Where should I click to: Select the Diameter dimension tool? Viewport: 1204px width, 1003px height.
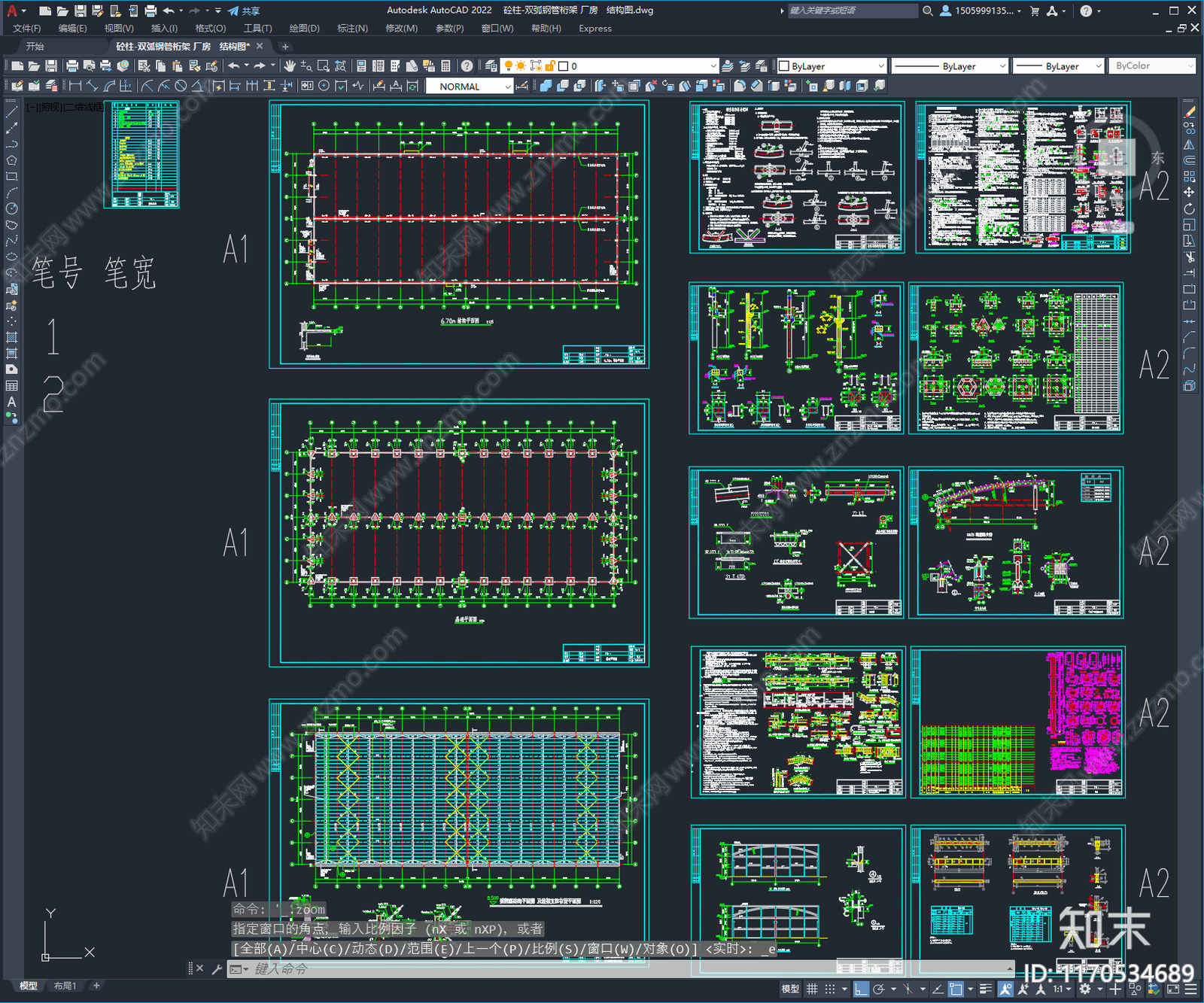181,86
